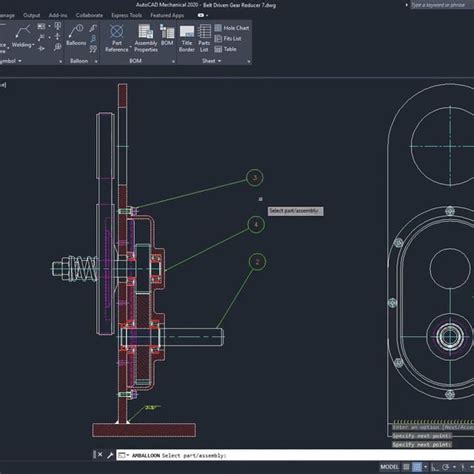Open snap mode settings dropdown arrow
Viewport: 474px width, 474px height.
tap(425, 467)
